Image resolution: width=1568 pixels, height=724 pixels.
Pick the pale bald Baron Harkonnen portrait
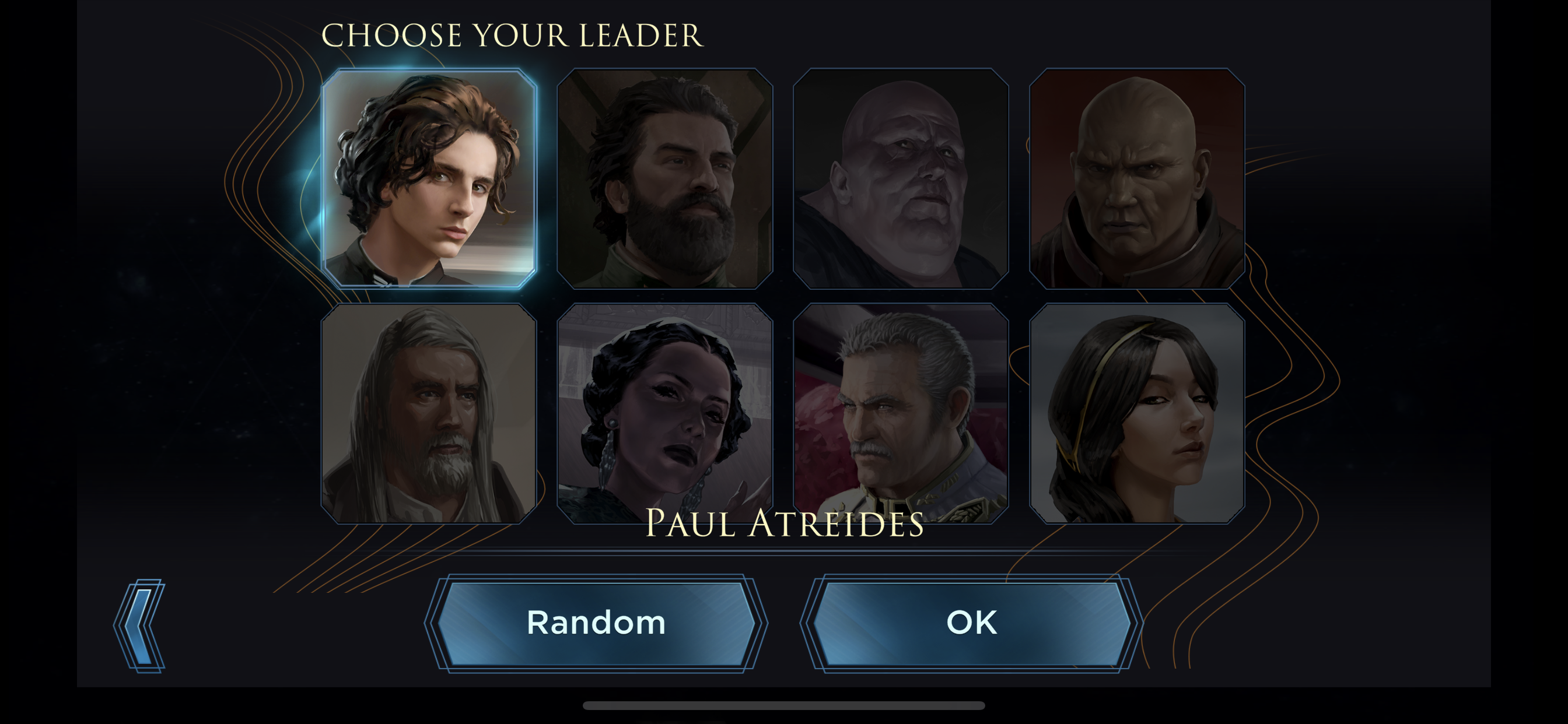[901, 178]
